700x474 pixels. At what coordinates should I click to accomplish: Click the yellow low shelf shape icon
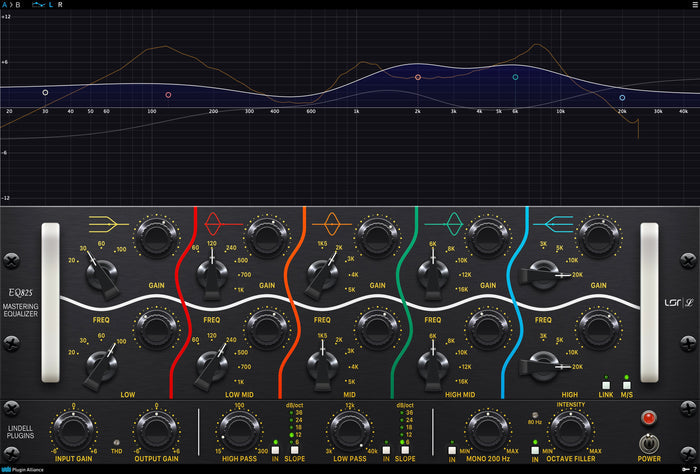[x=108, y=224]
